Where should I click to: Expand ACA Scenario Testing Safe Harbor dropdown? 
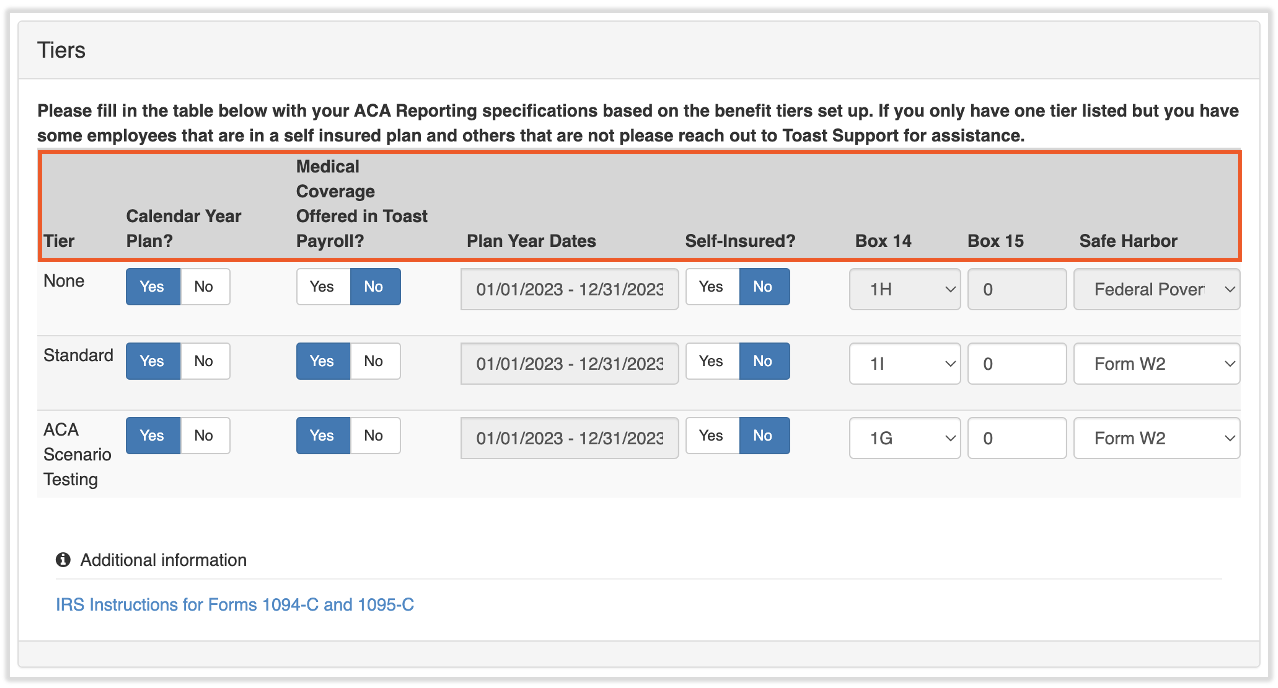[1156, 438]
